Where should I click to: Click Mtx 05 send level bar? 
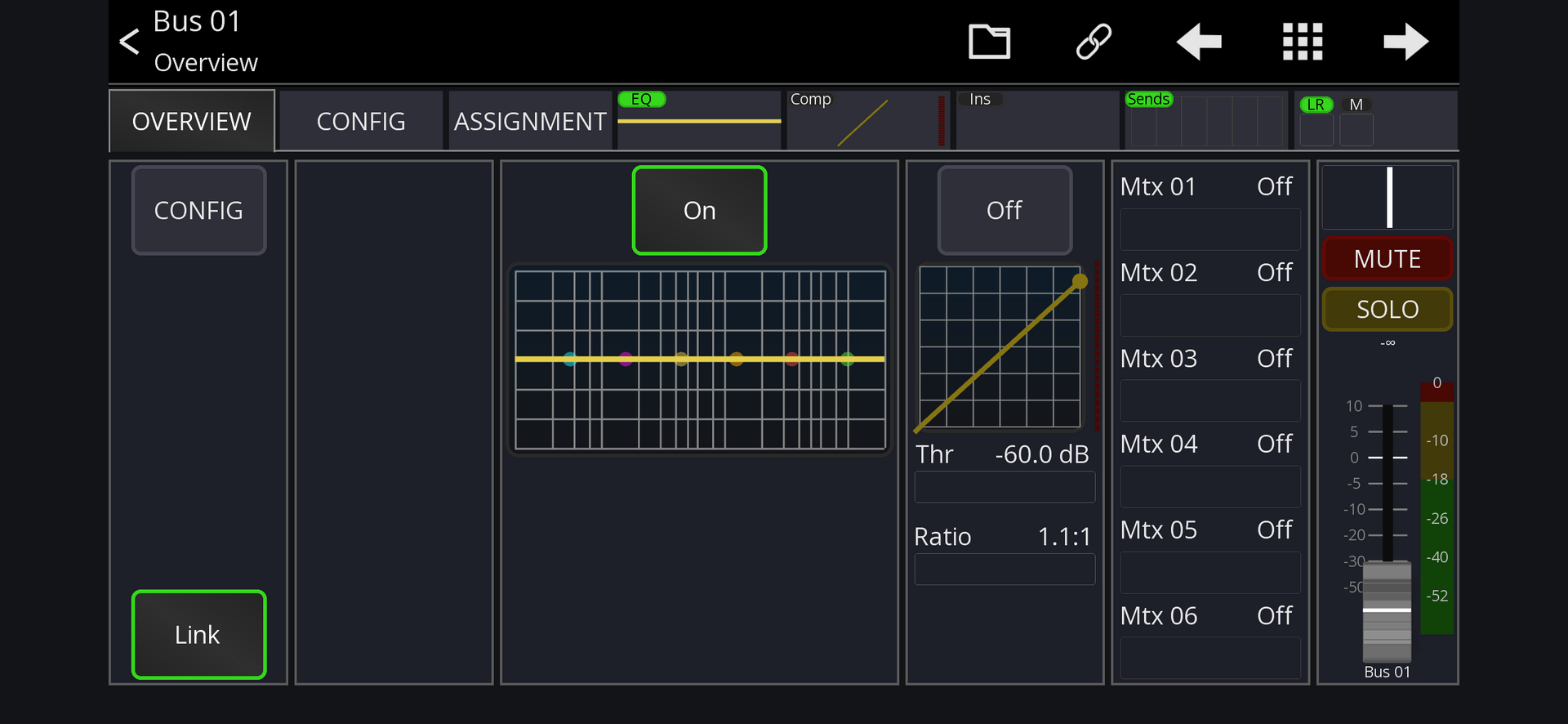tap(1210, 573)
